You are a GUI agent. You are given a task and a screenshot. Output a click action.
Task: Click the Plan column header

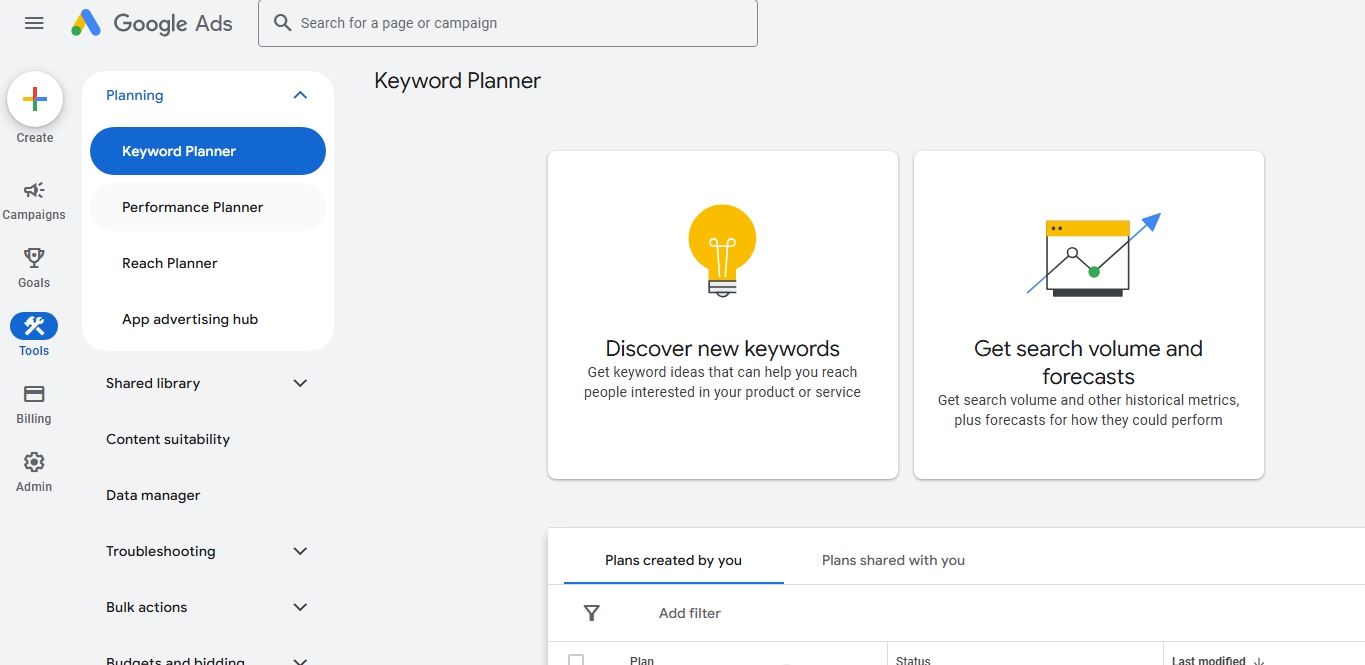pyautogui.click(x=642, y=660)
